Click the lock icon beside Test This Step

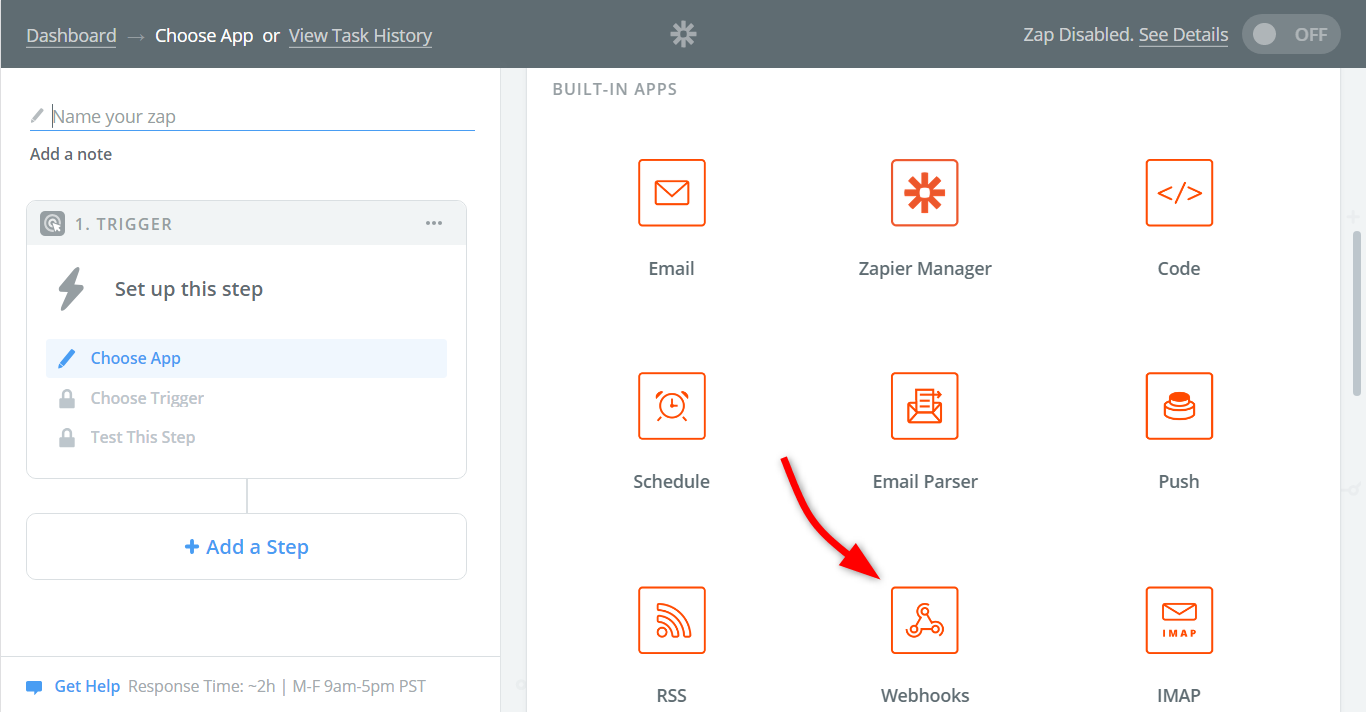coord(67,437)
